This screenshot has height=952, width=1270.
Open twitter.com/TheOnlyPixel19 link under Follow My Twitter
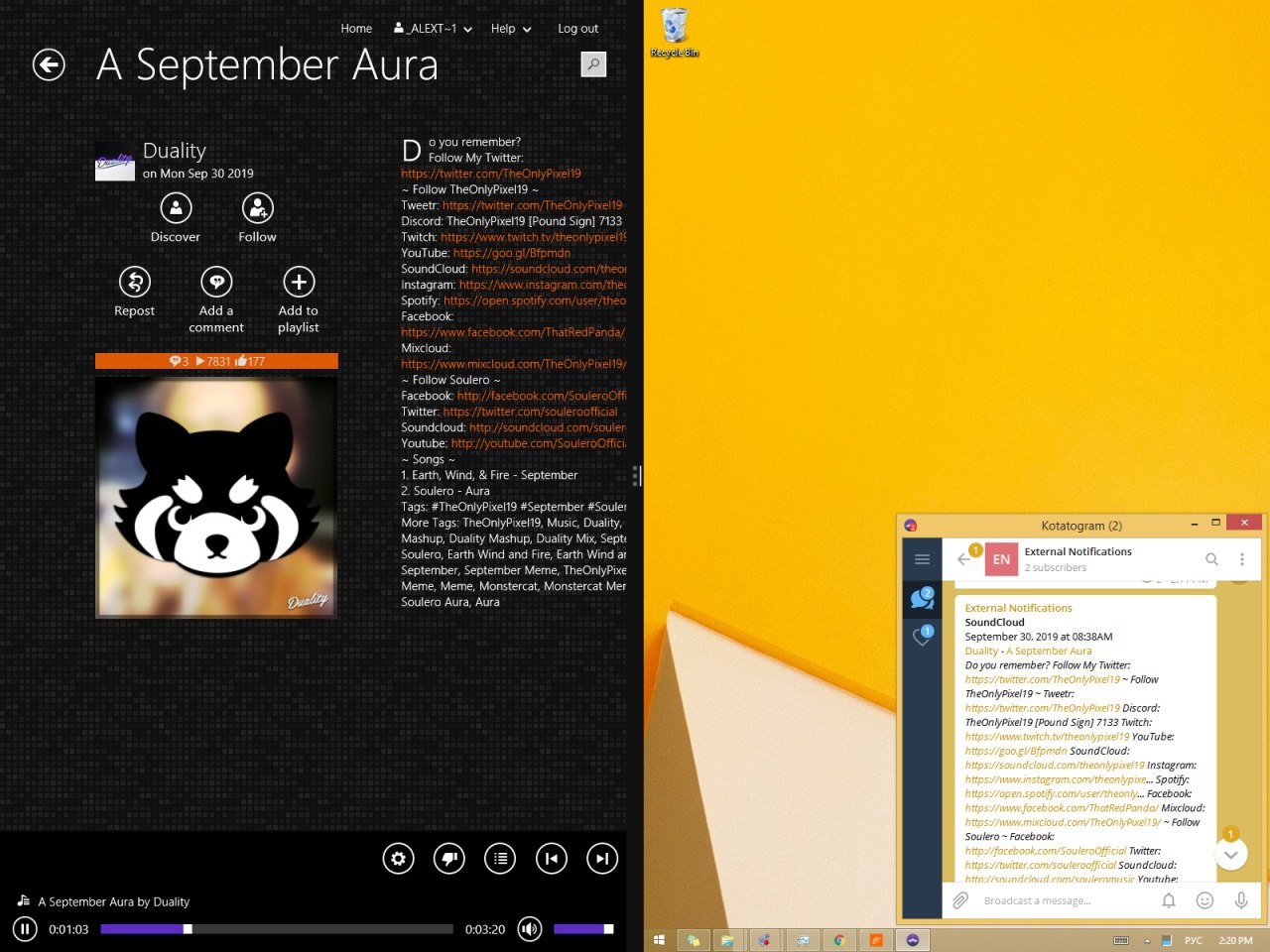click(491, 174)
